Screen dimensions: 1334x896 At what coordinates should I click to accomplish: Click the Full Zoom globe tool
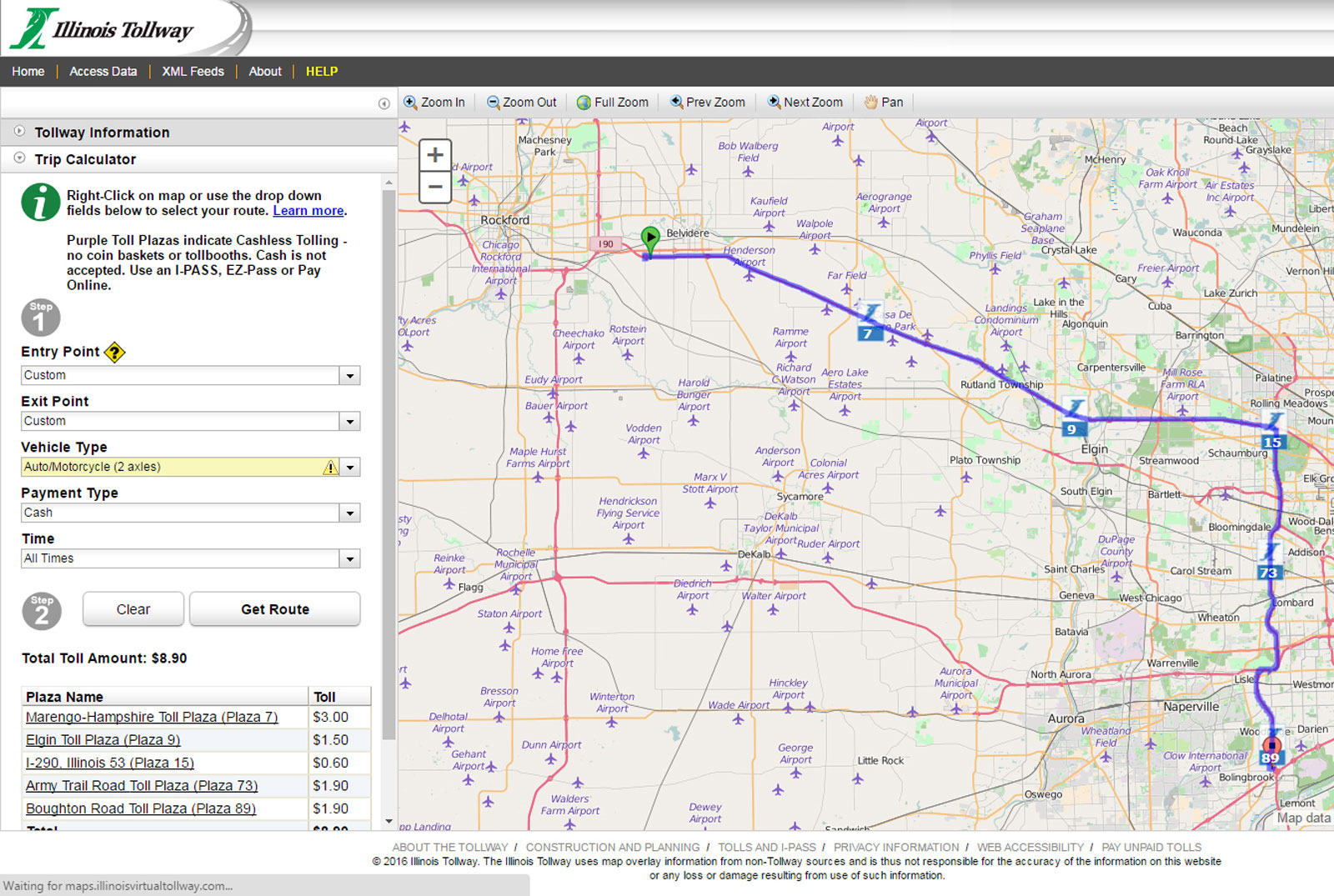[x=613, y=103]
